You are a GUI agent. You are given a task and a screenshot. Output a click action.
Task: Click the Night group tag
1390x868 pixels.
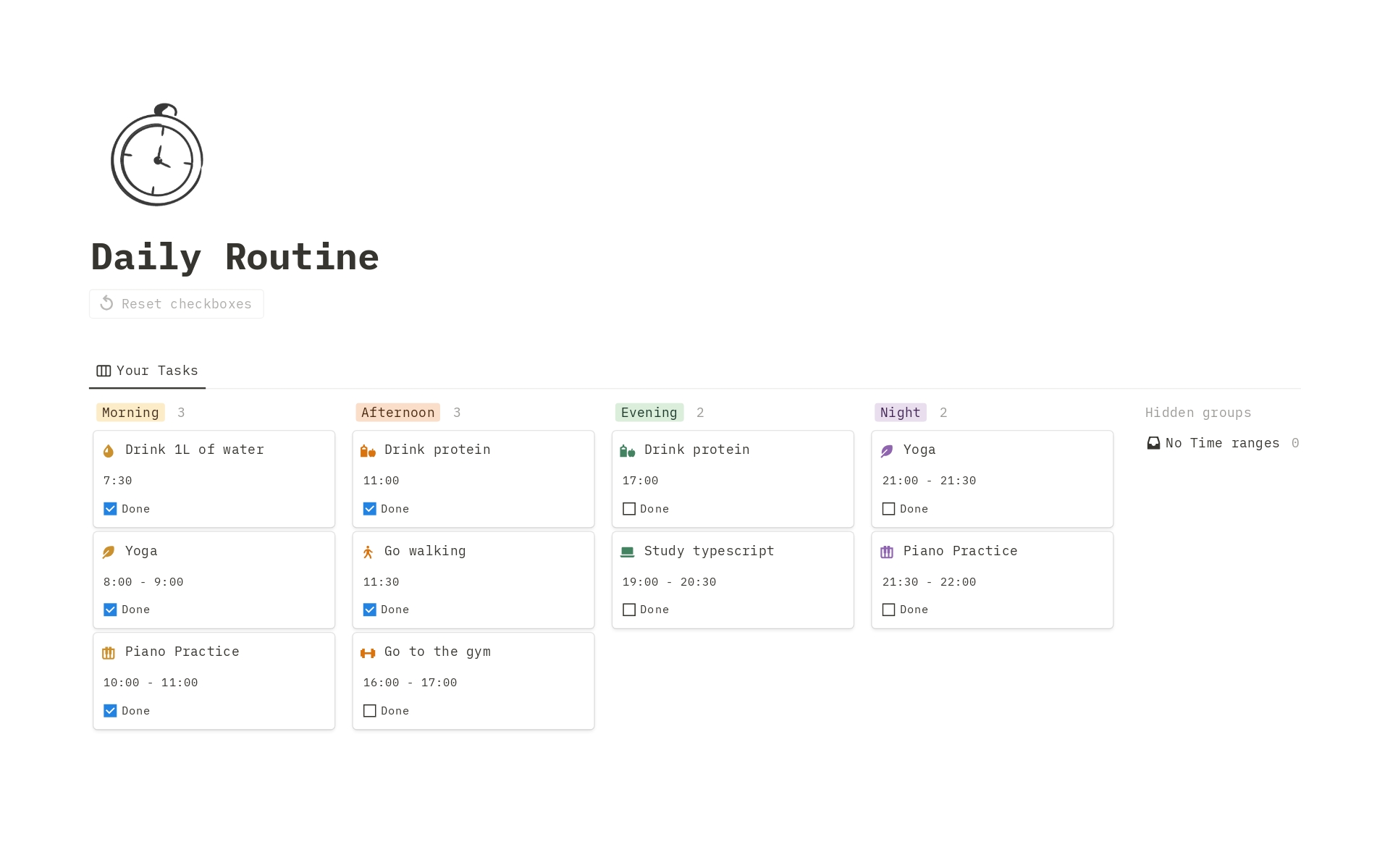coord(900,413)
